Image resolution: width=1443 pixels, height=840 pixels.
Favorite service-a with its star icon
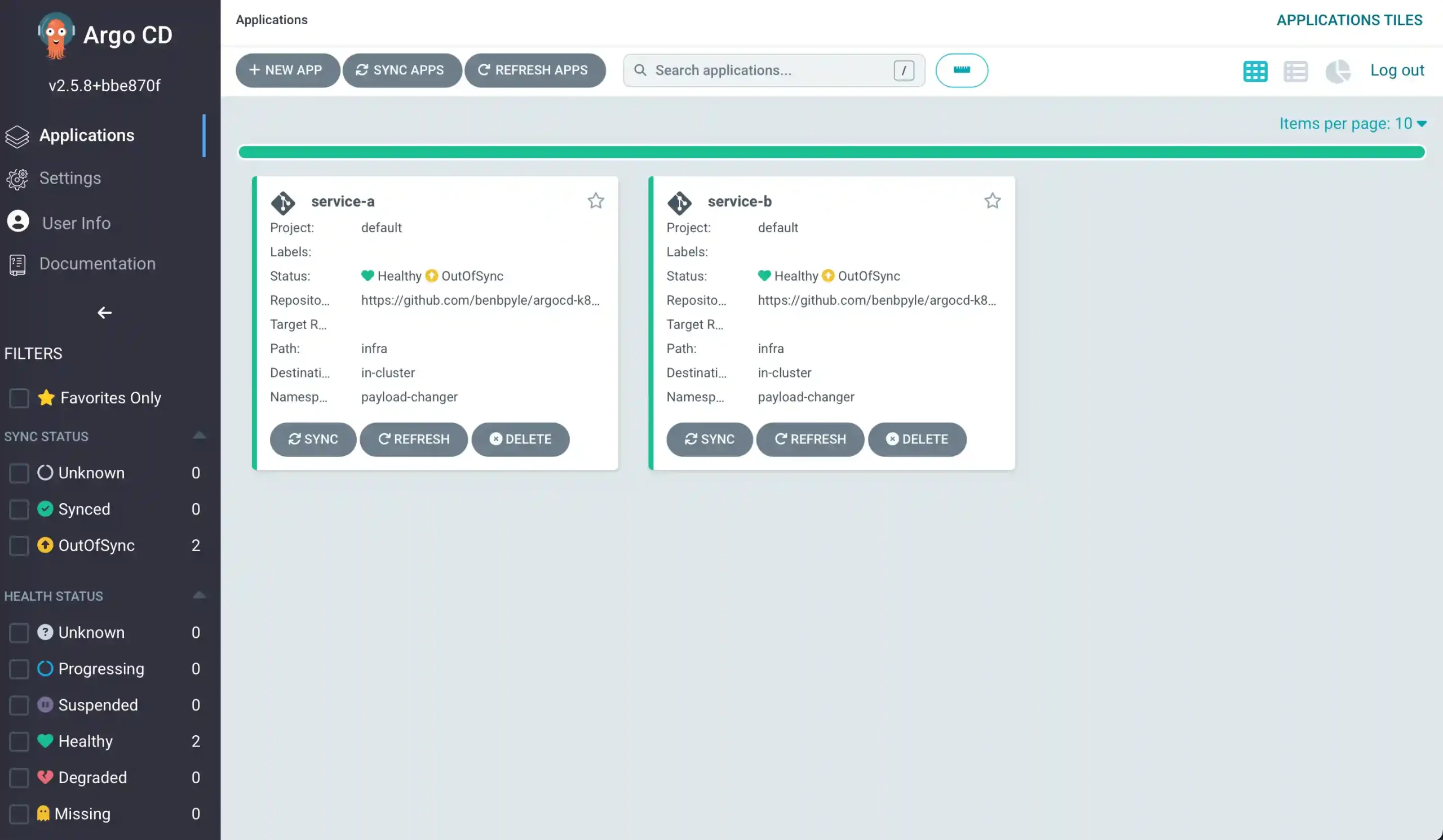pyautogui.click(x=596, y=201)
